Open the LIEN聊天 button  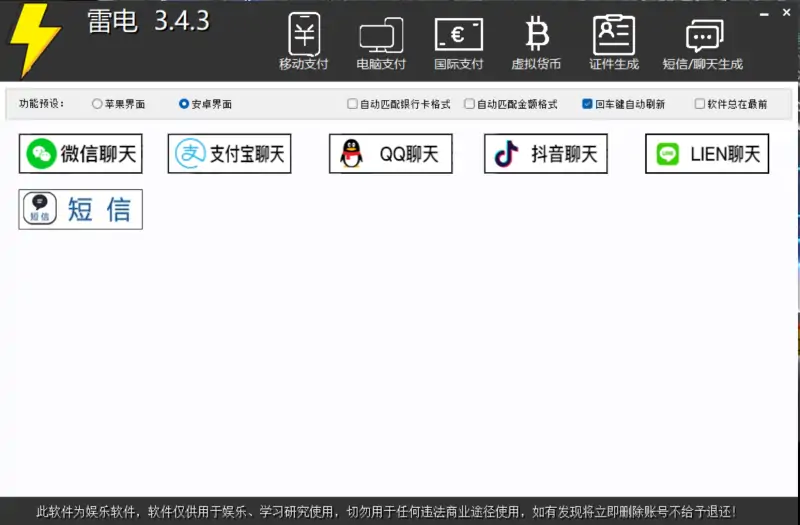coord(707,154)
